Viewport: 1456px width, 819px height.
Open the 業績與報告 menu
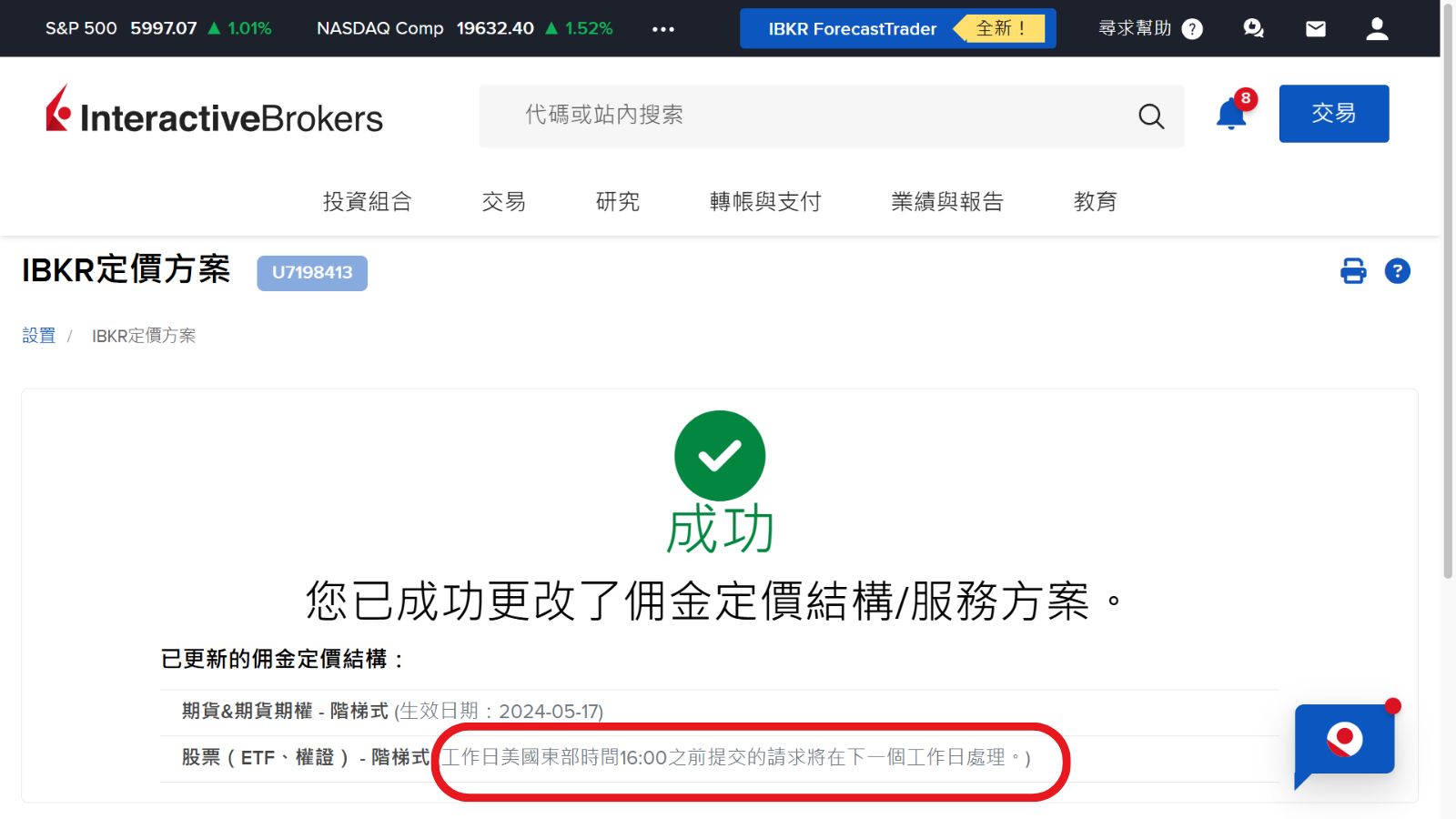pos(946,201)
